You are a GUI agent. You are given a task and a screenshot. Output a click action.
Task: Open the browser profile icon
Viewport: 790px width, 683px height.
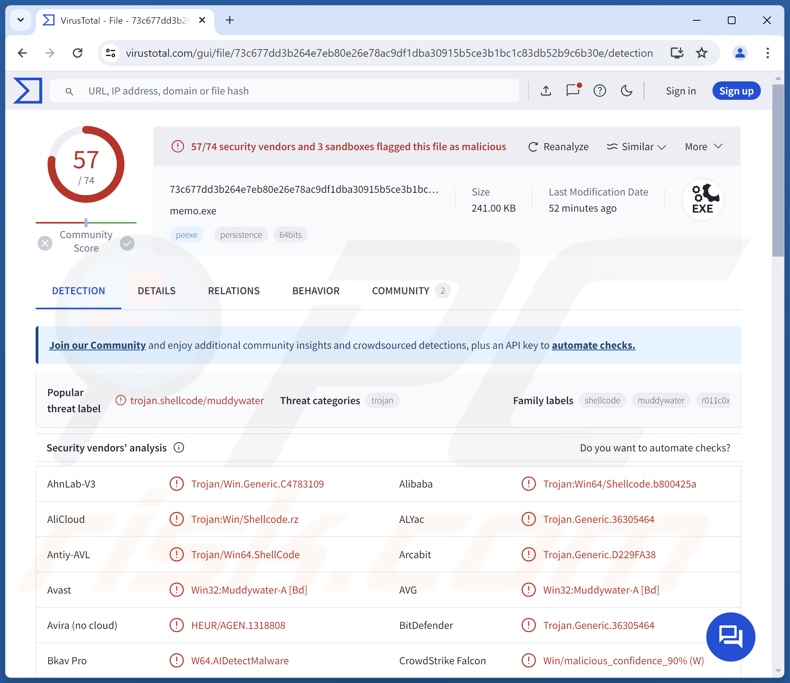coord(740,53)
